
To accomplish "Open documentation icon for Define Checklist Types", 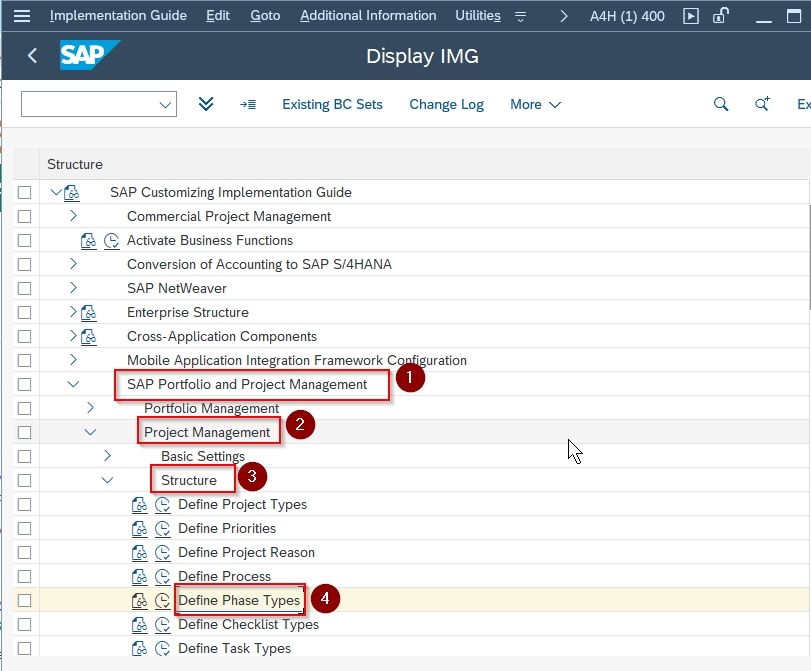I will coord(139,624).
